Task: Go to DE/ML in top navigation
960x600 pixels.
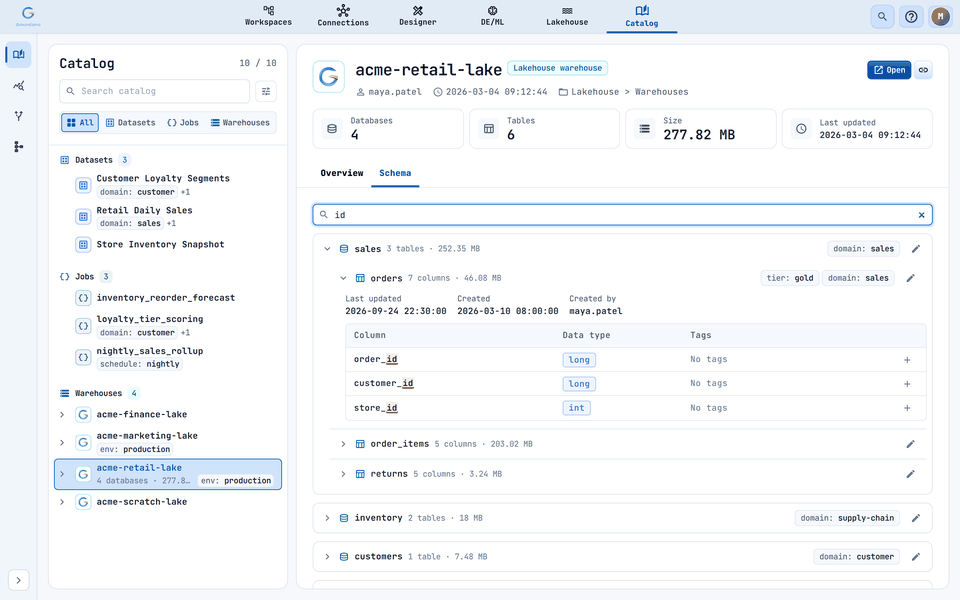Action: pos(492,16)
